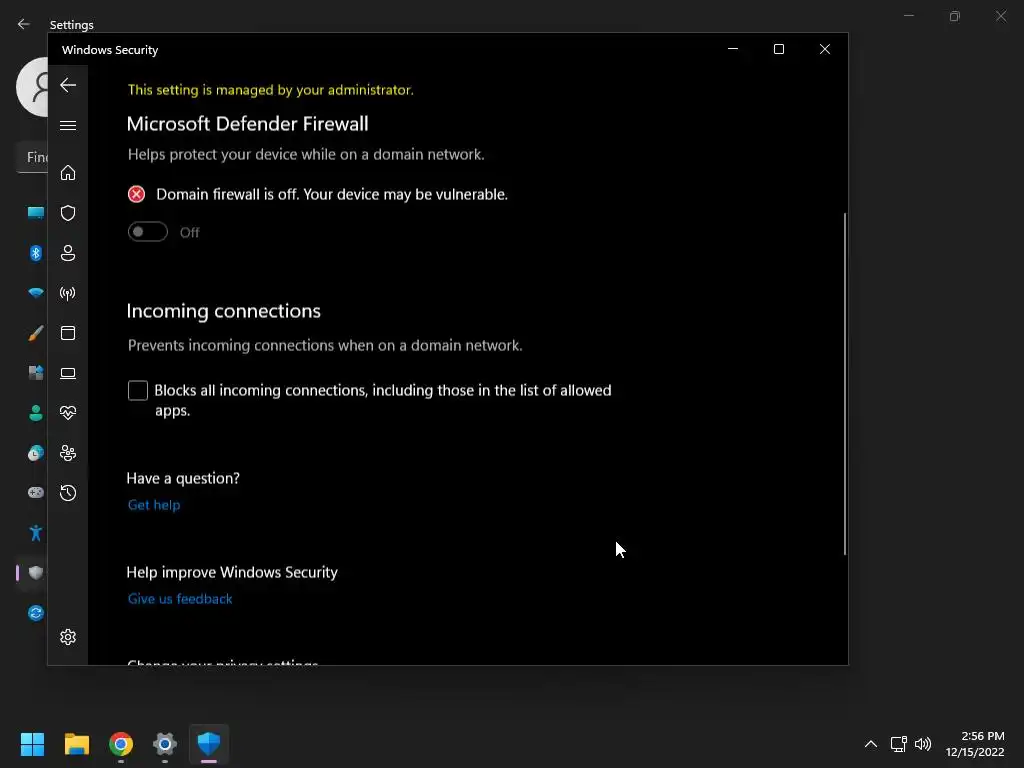Open Windows Update in Settings sidebar
Image resolution: width=1024 pixels, height=768 pixels.
coord(35,613)
